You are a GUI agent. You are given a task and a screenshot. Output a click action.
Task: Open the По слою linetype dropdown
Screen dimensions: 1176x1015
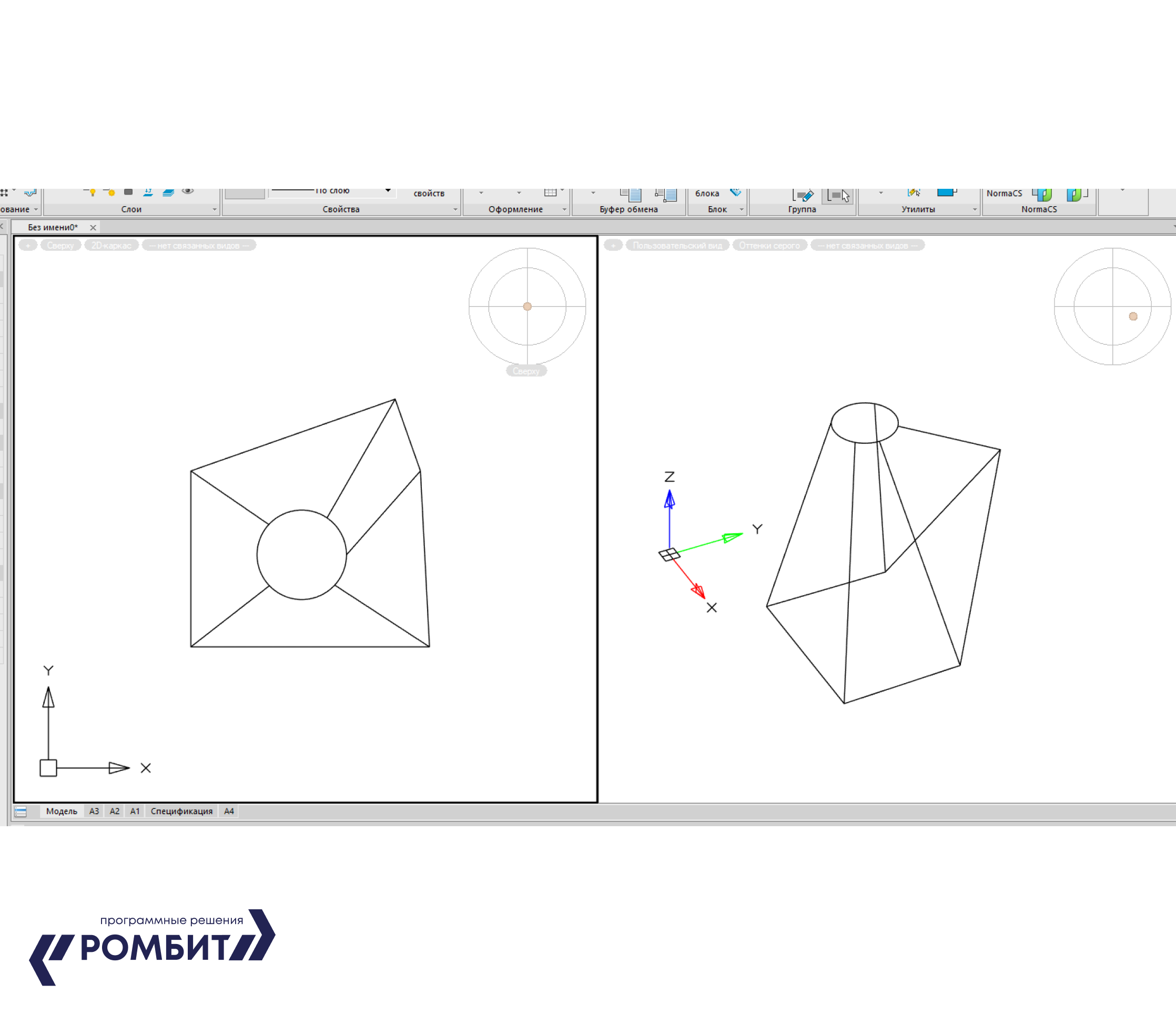388,191
